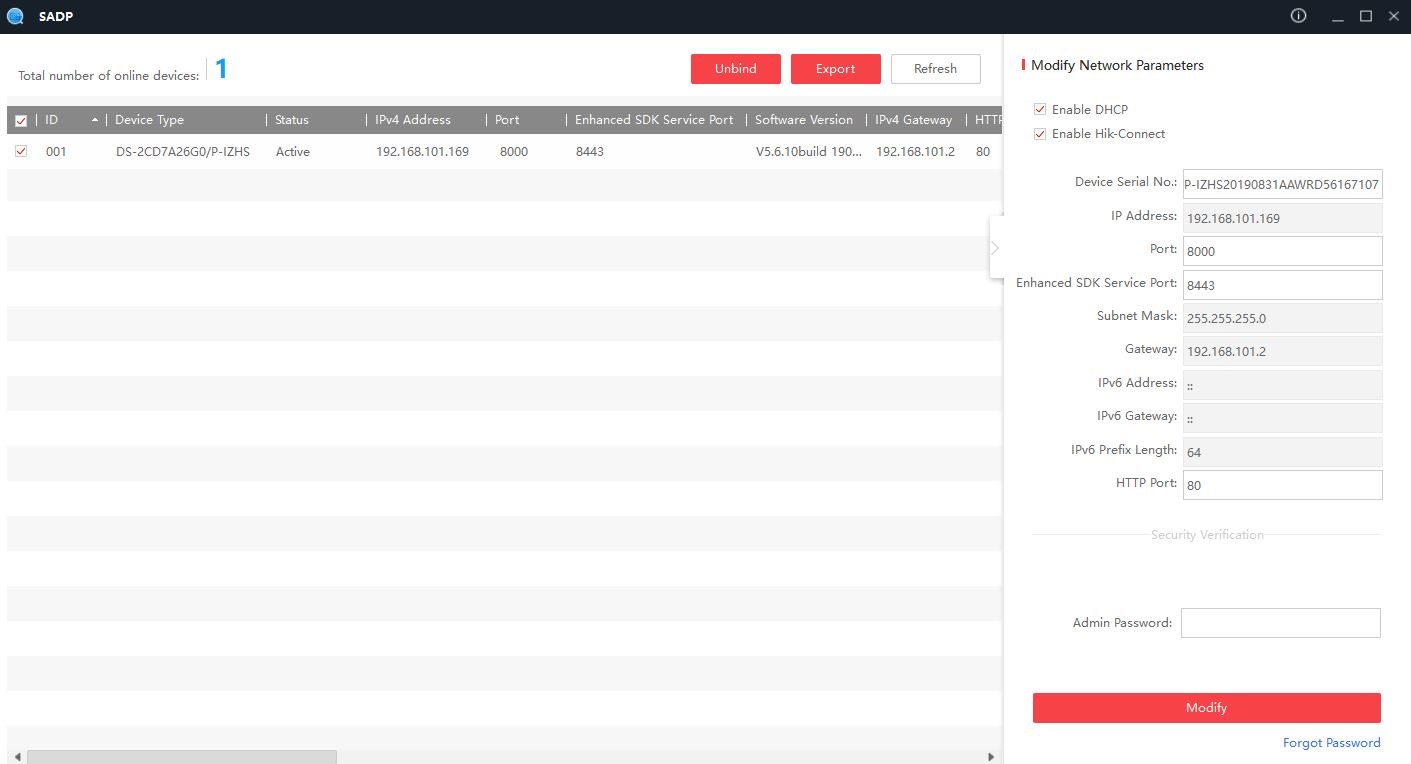The image size is (1411, 764).
Task: Click the SADP application logo icon
Action: (x=15, y=16)
